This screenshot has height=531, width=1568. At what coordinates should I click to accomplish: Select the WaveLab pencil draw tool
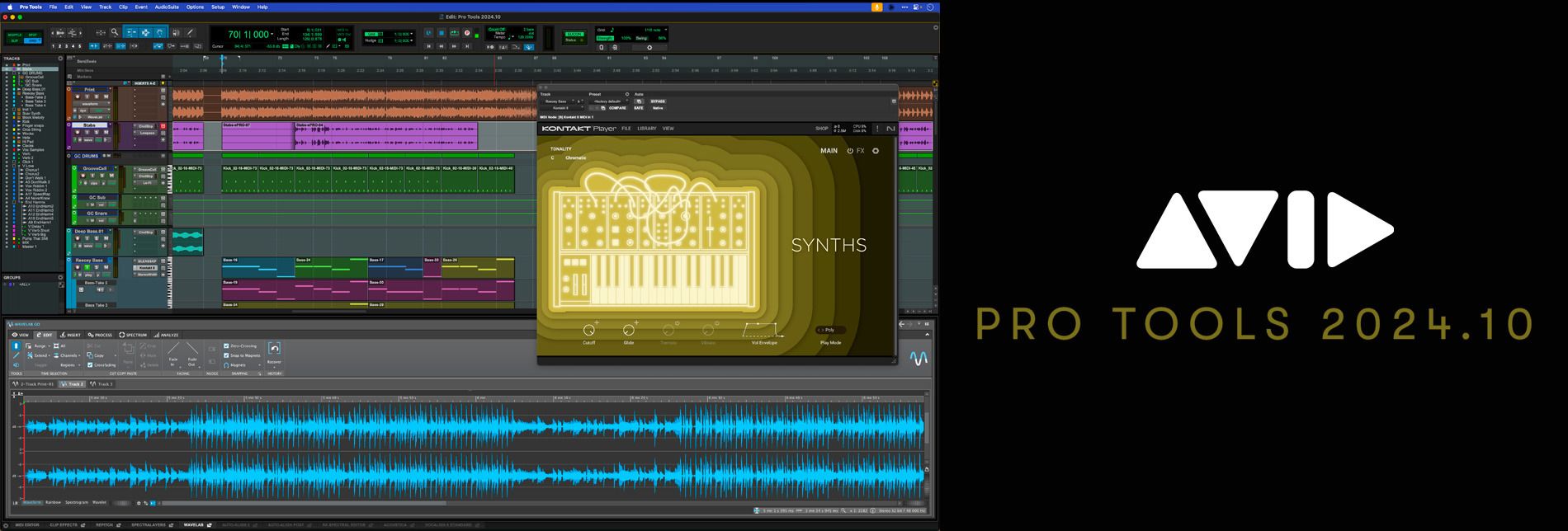tap(16, 355)
